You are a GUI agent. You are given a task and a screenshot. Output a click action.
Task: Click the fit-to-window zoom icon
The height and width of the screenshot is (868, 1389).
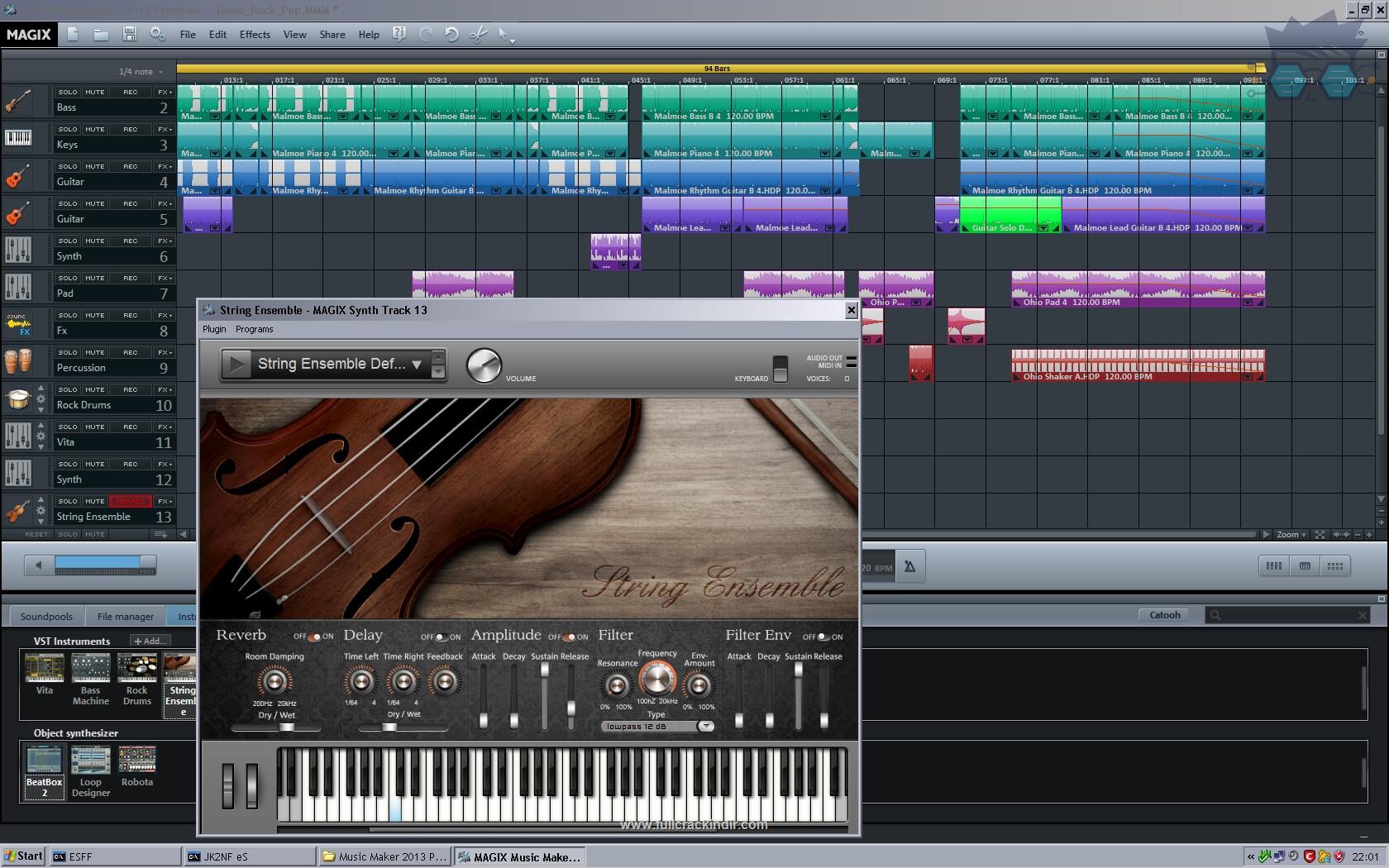click(1320, 535)
